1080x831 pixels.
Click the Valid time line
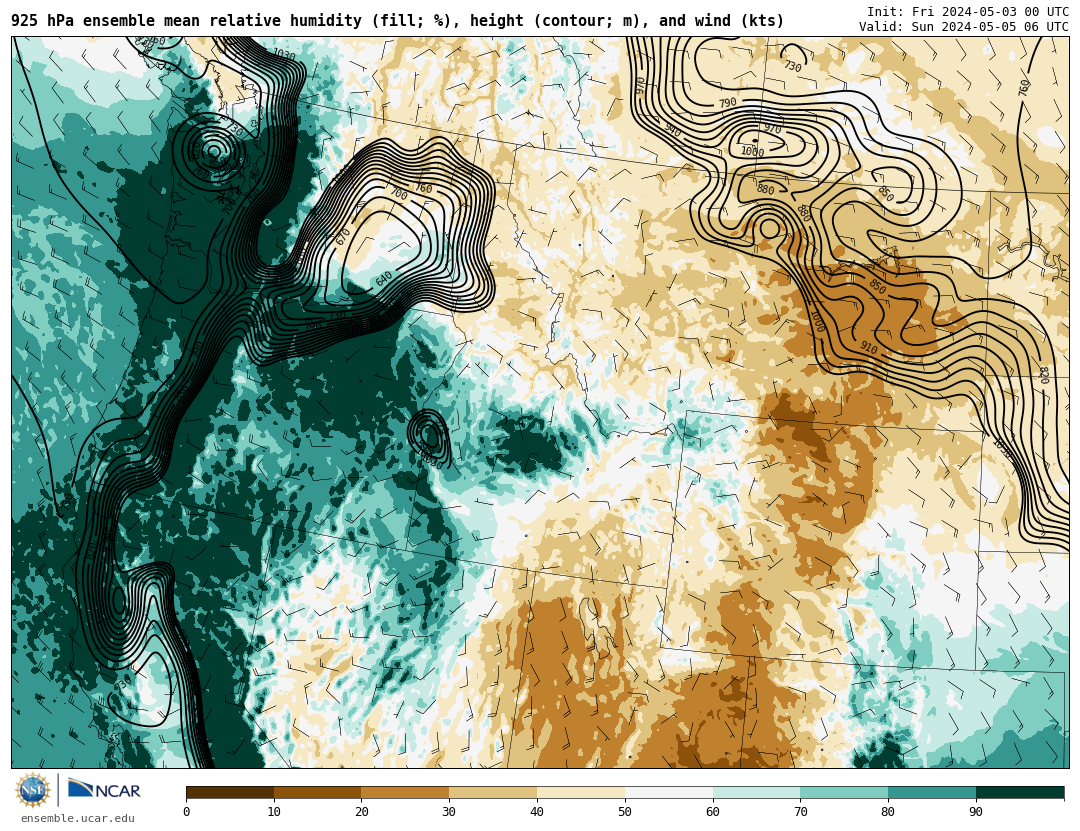pyautogui.click(x=964, y=27)
